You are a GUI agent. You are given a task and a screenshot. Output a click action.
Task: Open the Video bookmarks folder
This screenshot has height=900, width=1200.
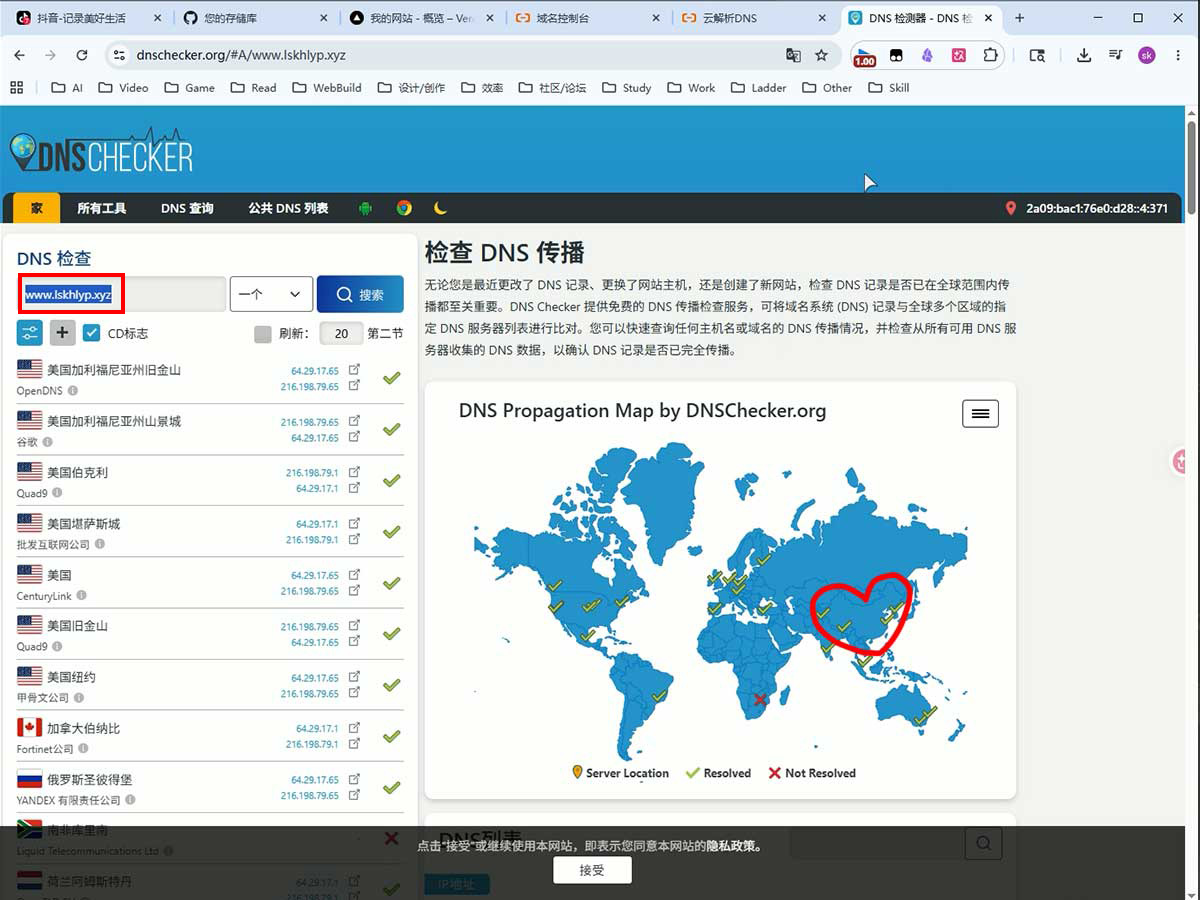click(x=124, y=88)
